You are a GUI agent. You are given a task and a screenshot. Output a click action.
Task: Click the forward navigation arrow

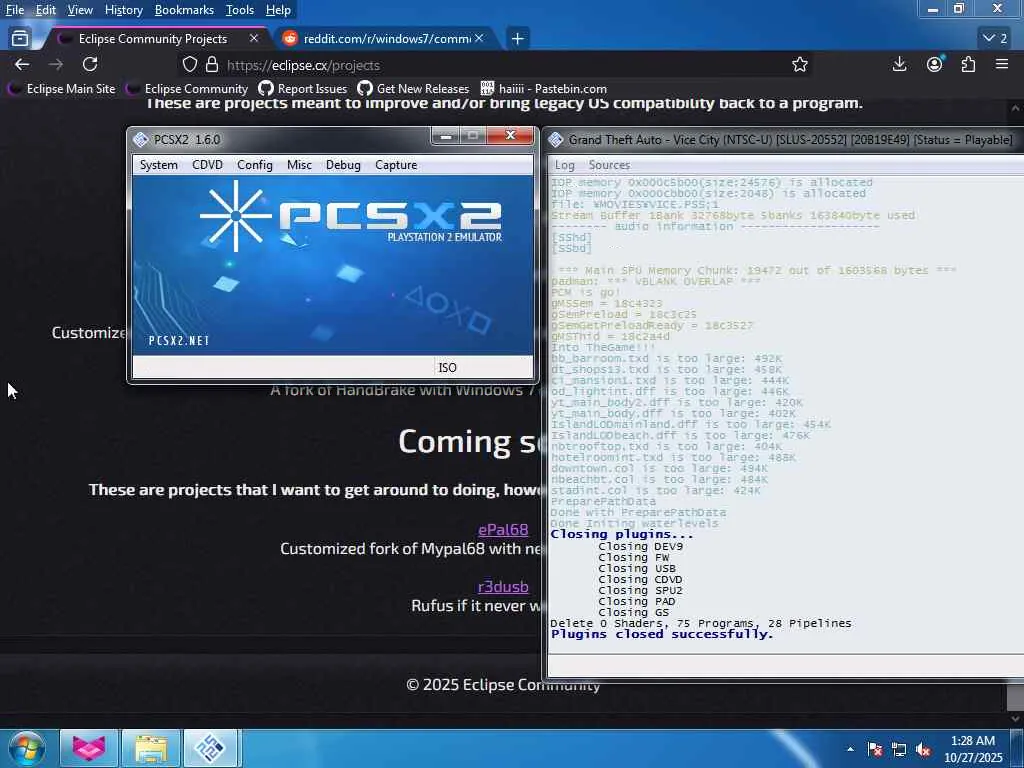pyautogui.click(x=56, y=64)
